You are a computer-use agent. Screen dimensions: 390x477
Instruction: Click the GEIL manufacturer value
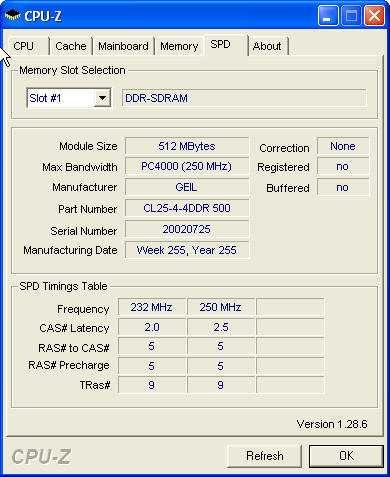[x=187, y=187]
